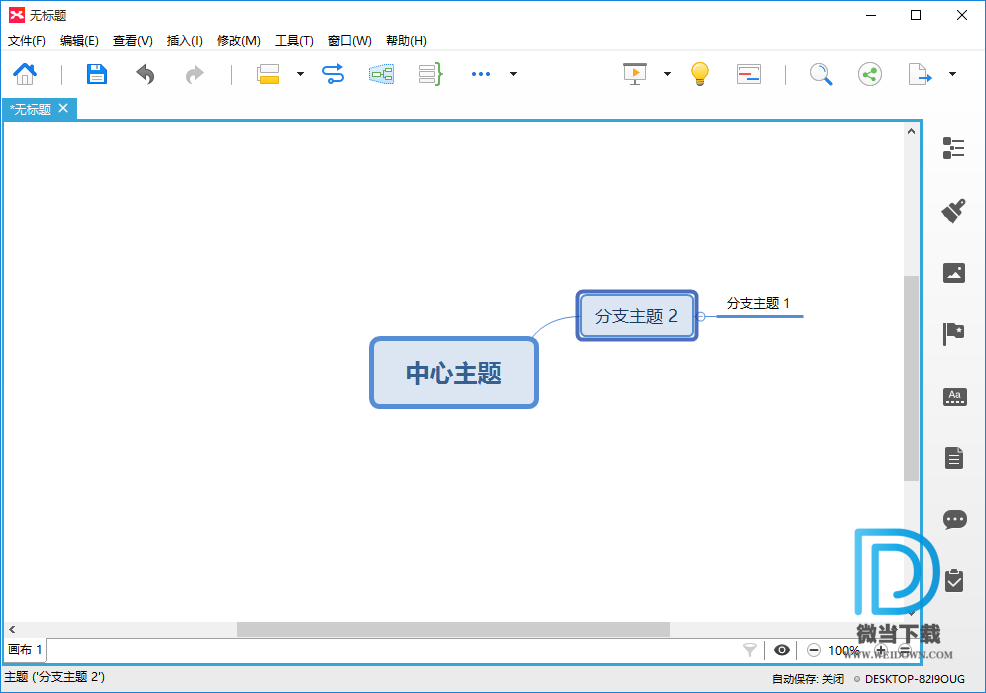Open the 文件(F) menu
Image resolution: width=986 pixels, height=693 pixels.
click(x=27, y=41)
